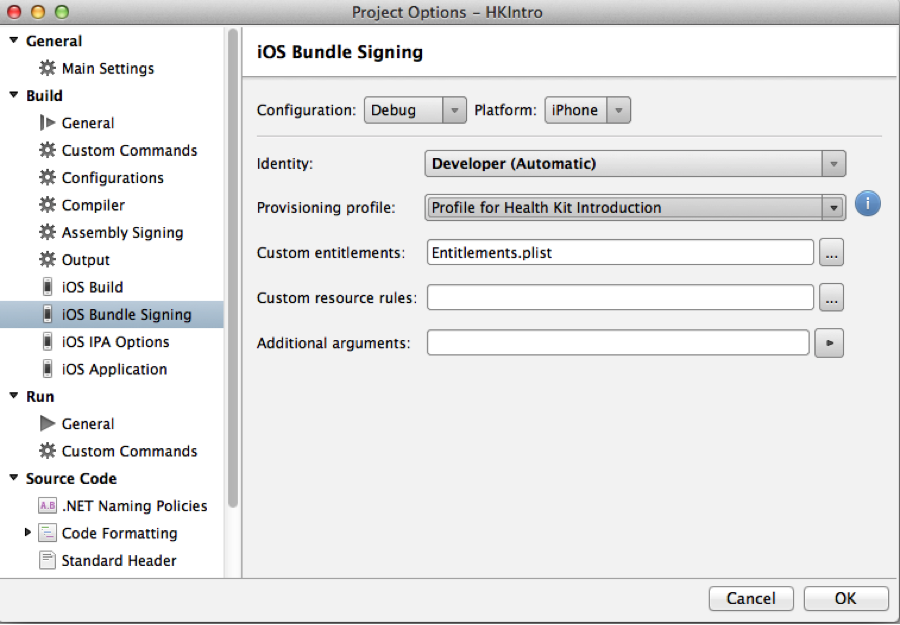Select Build General in the sidebar
The width and height of the screenshot is (900, 625).
point(88,123)
